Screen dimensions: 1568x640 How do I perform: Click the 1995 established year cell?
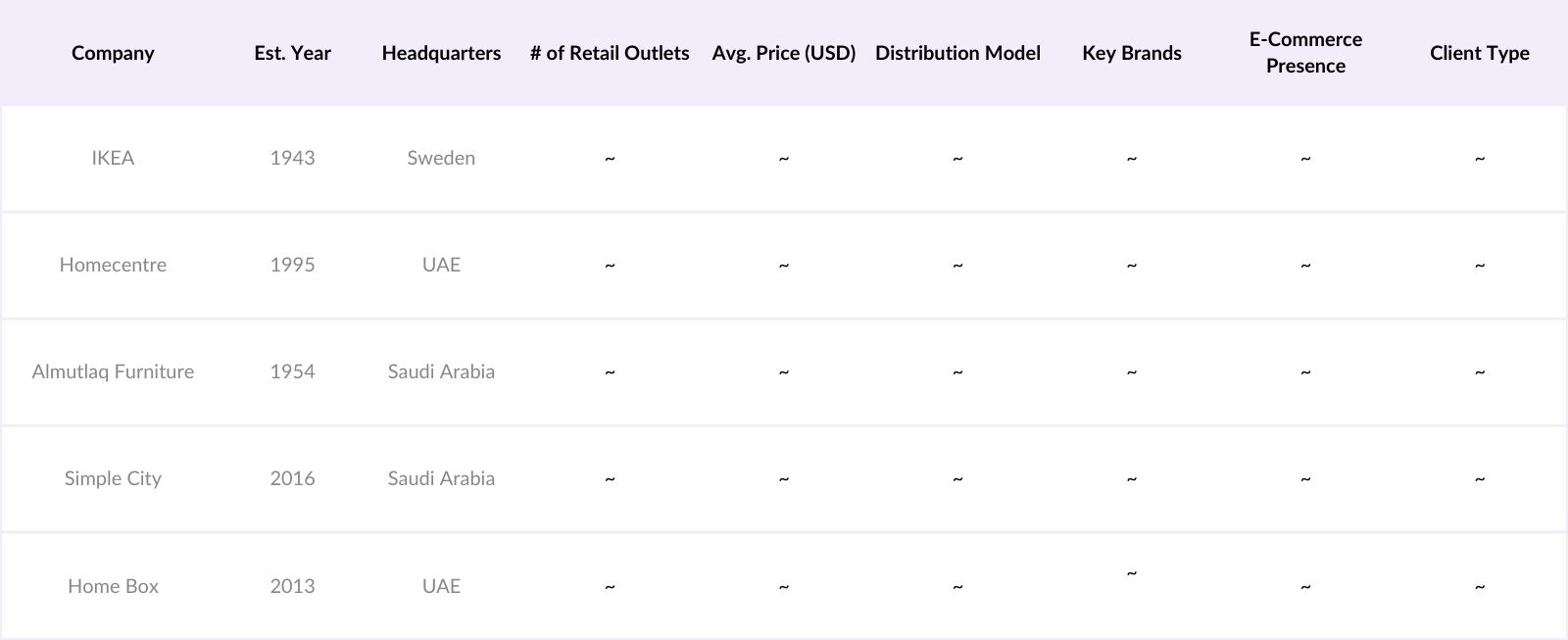[x=292, y=265]
